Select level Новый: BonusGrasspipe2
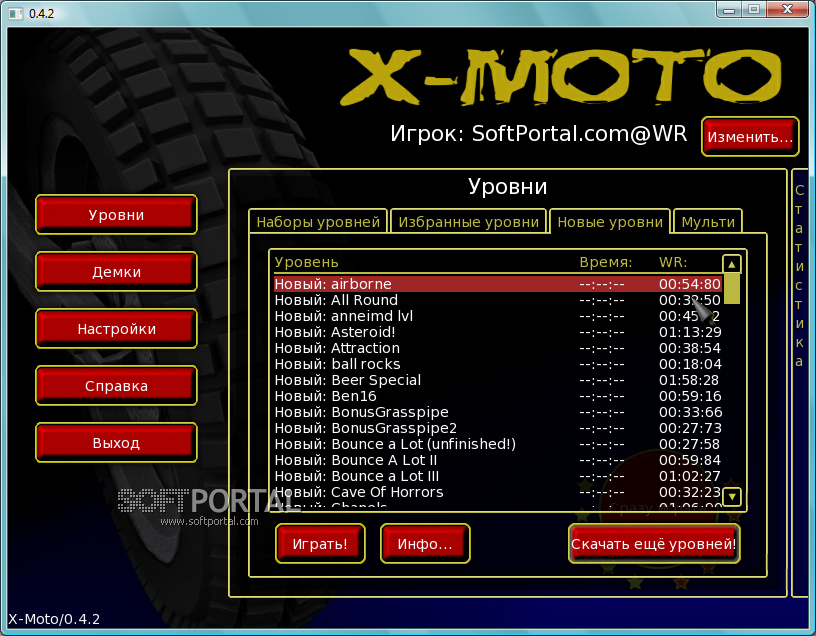Viewport: 816px width, 636px height. click(x=498, y=428)
